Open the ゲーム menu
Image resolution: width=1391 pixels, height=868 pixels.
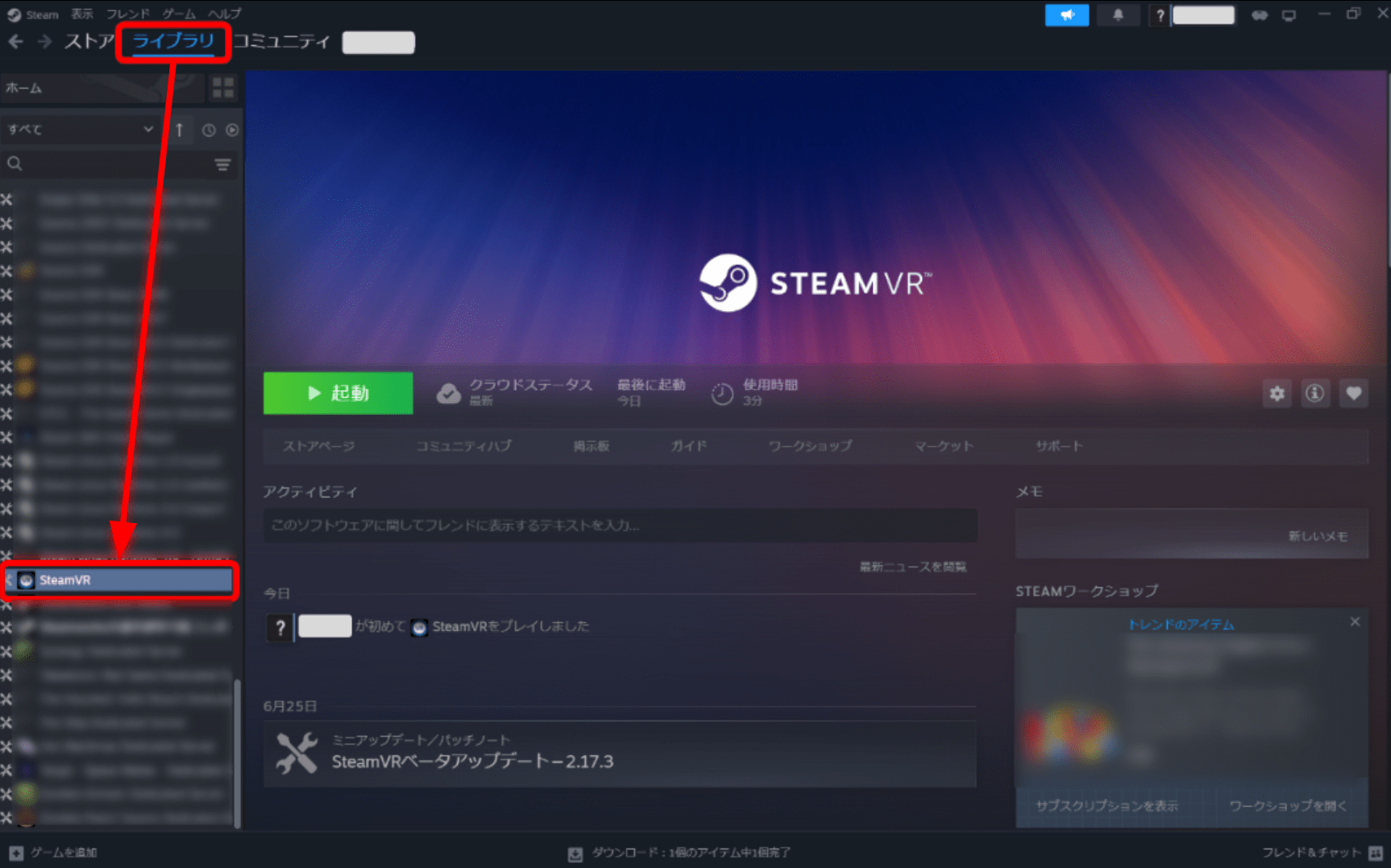tap(179, 15)
